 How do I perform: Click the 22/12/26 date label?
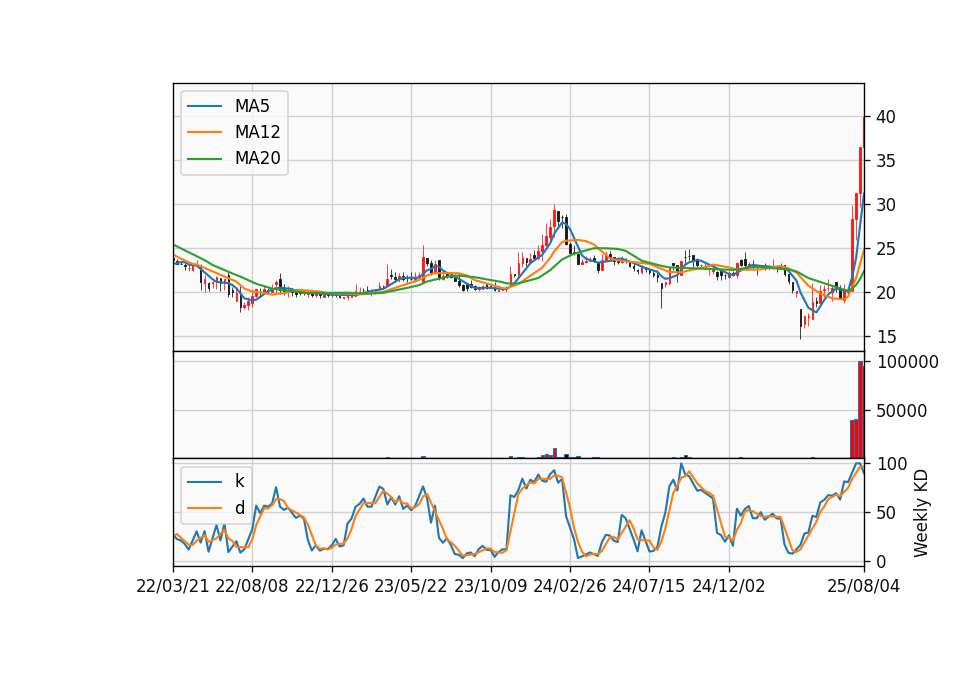[332, 587]
